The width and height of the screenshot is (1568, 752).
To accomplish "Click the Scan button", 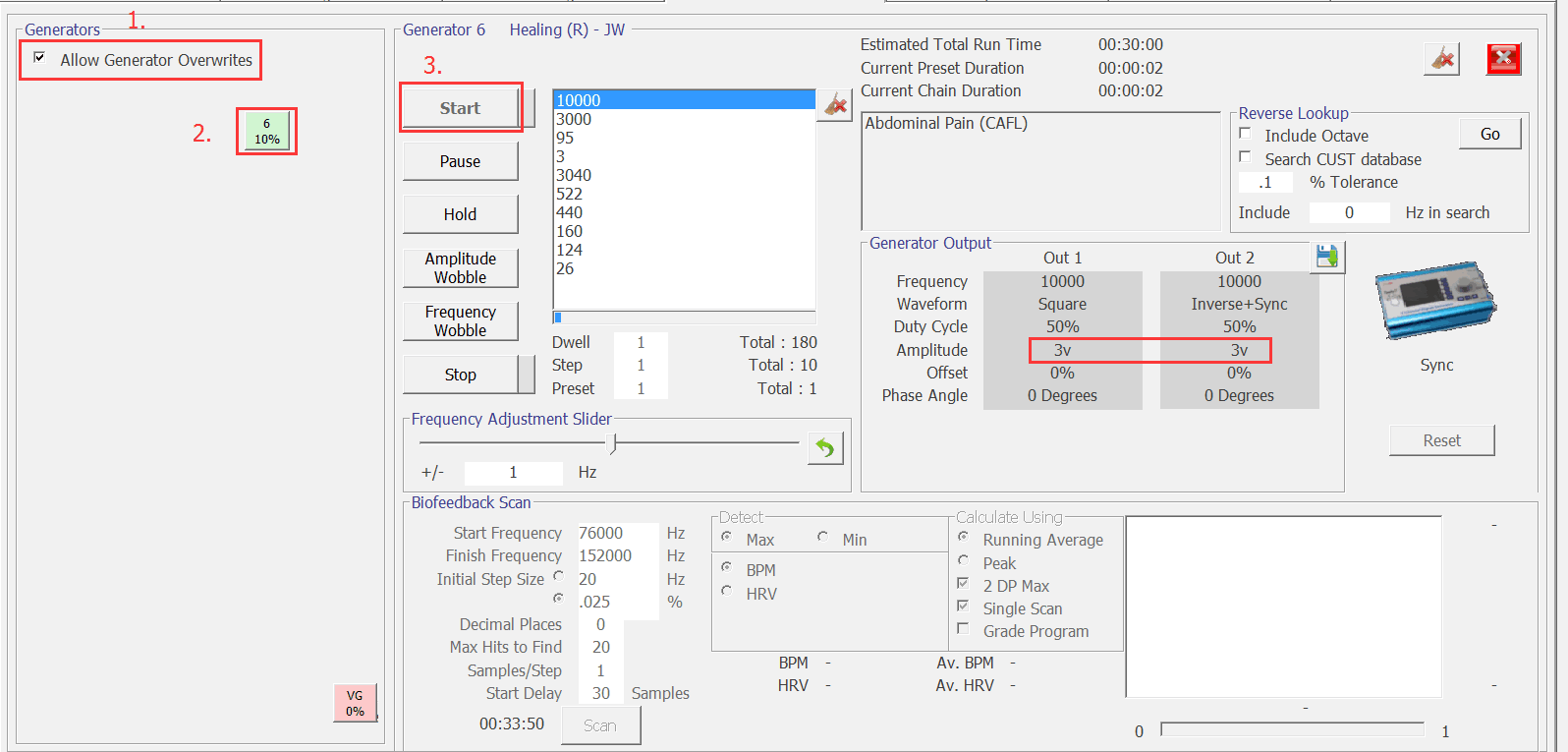I will [600, 725].
